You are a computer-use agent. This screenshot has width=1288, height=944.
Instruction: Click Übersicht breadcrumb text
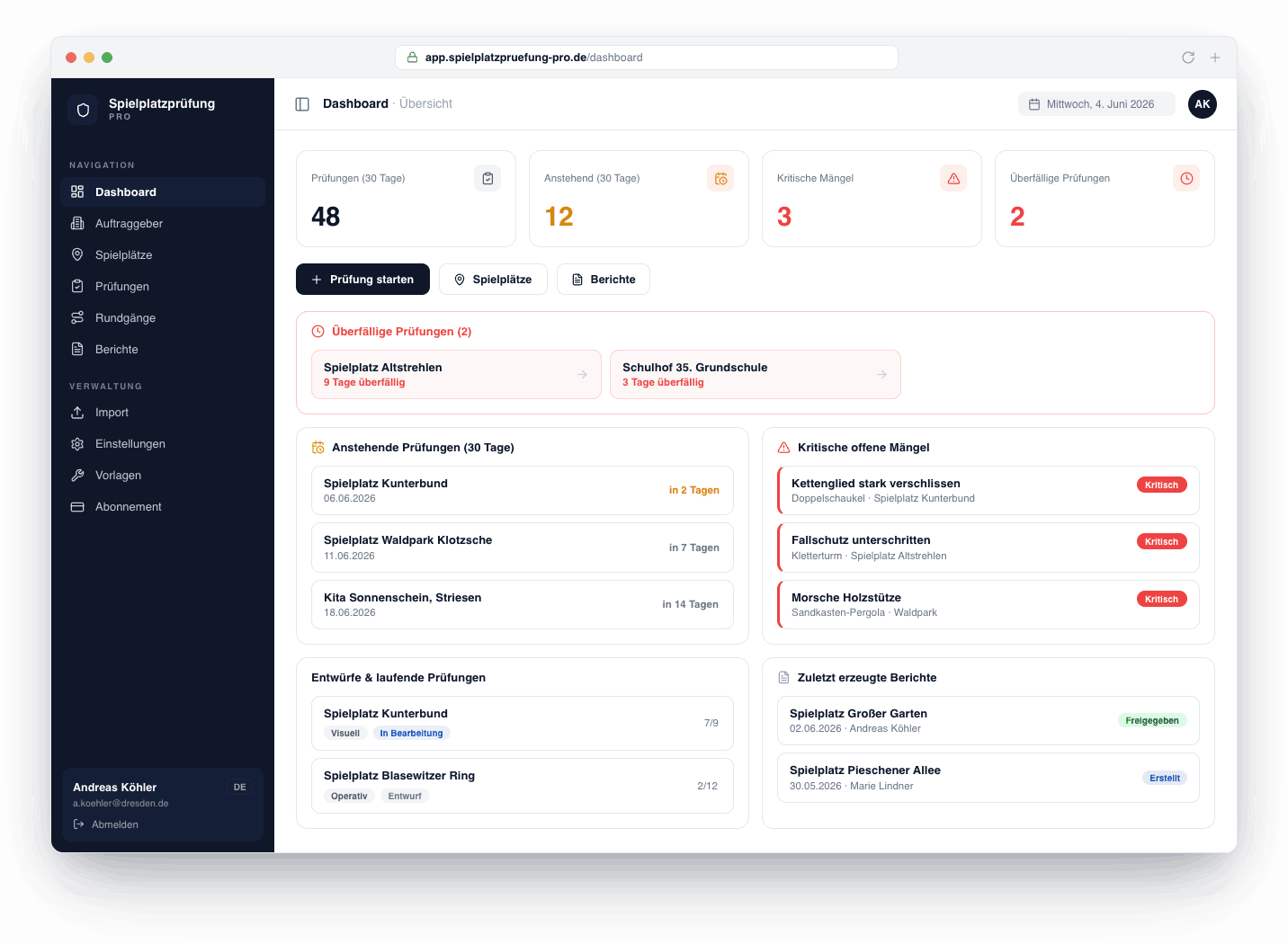[425, 104]
